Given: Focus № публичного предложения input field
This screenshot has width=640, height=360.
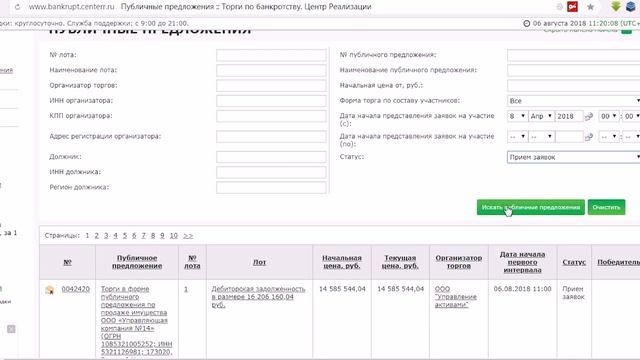Looking at the screenshot, I should click(574, 55).
